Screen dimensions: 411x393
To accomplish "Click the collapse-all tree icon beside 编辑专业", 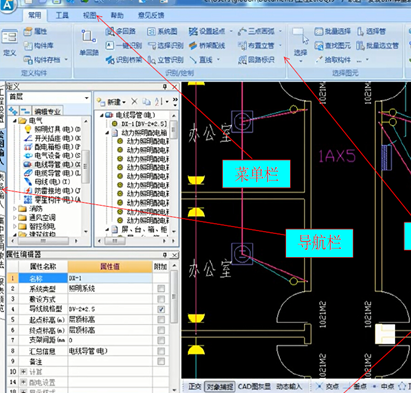I will pos(25,110).
